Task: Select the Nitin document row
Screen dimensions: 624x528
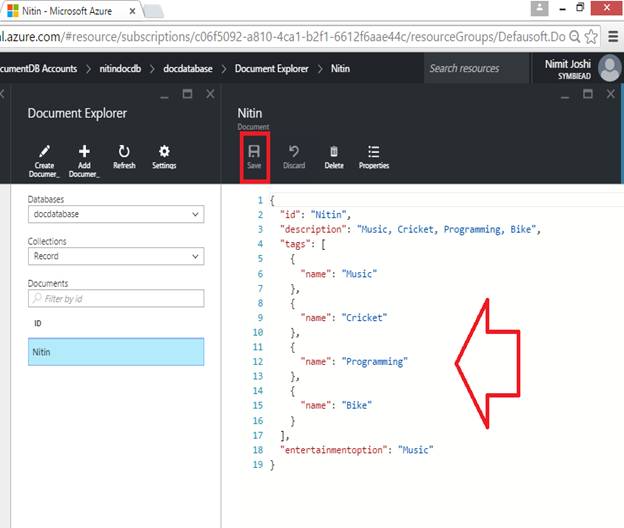Action: (116, 352)
